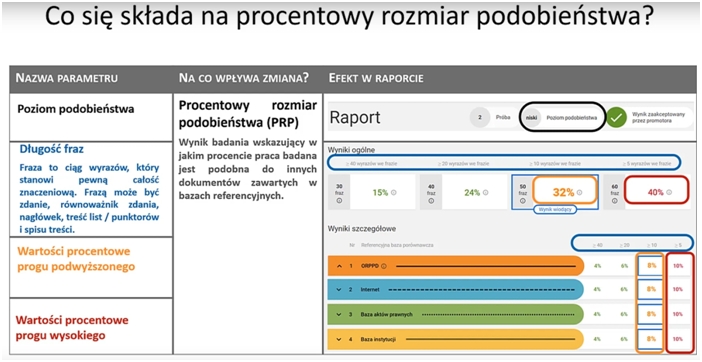Click 'Wartości procentowe progu wysokiego' cell
The image size is (702, 362).
91,326
